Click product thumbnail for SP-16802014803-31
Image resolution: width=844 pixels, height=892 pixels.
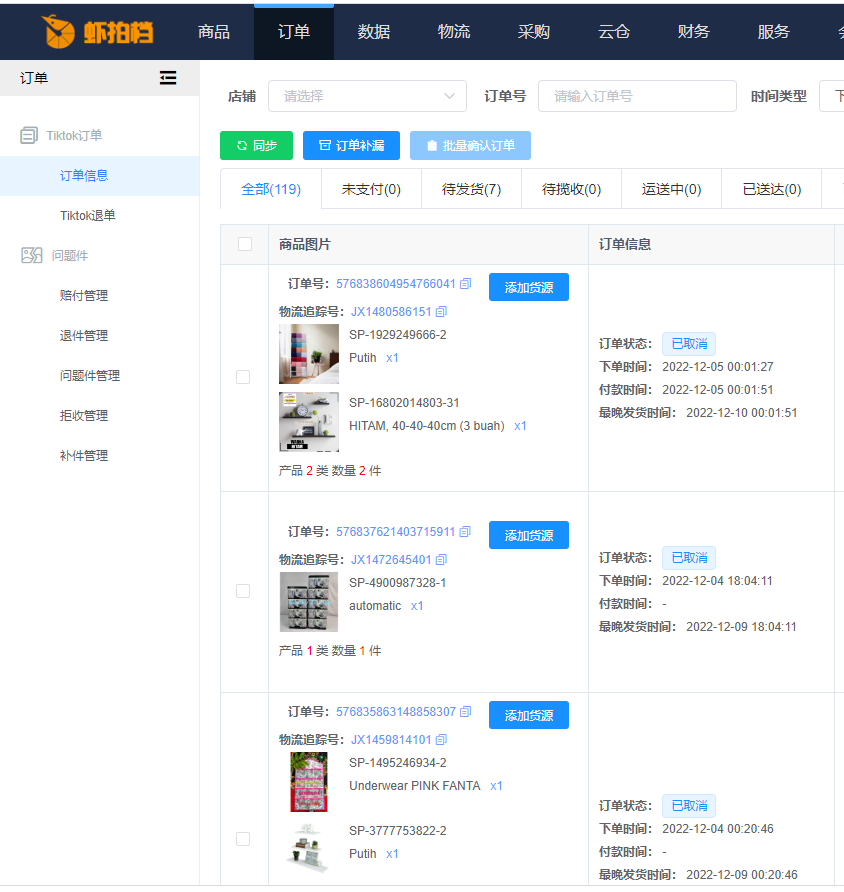[x=309, y=422]
